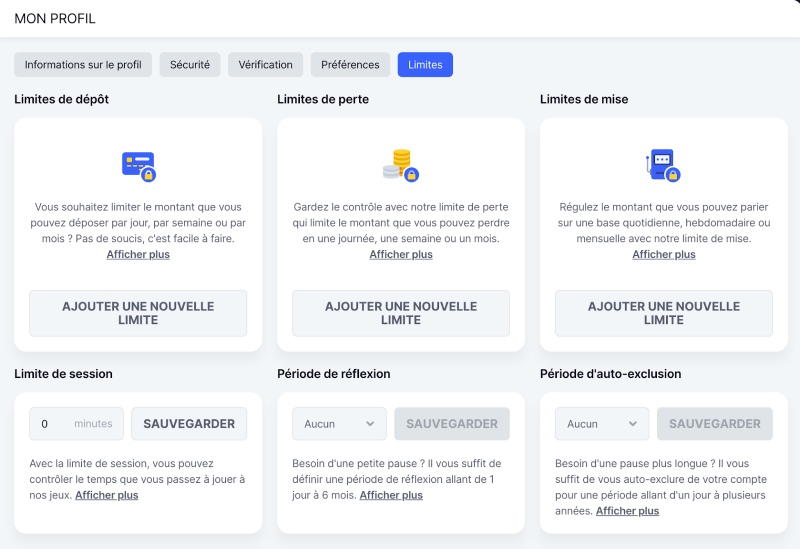Click the Limites de perte section title
The height and width of the screenshot is (549, 800).
coord(323,99)
